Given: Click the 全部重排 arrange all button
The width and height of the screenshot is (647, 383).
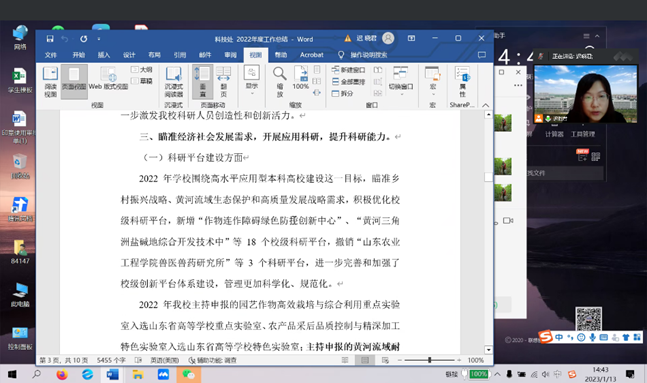Looking at the screenshot, I should tap(349, 82).
